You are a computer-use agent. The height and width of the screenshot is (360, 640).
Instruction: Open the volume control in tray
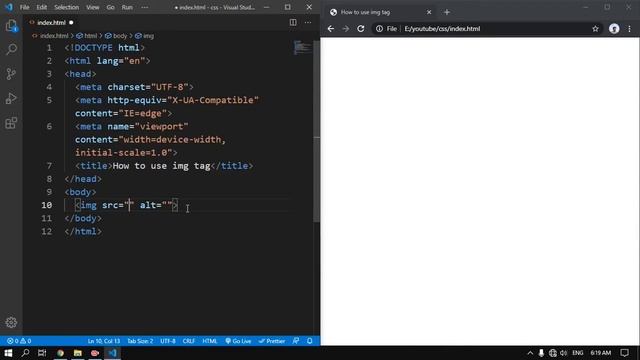click(564, 353)
